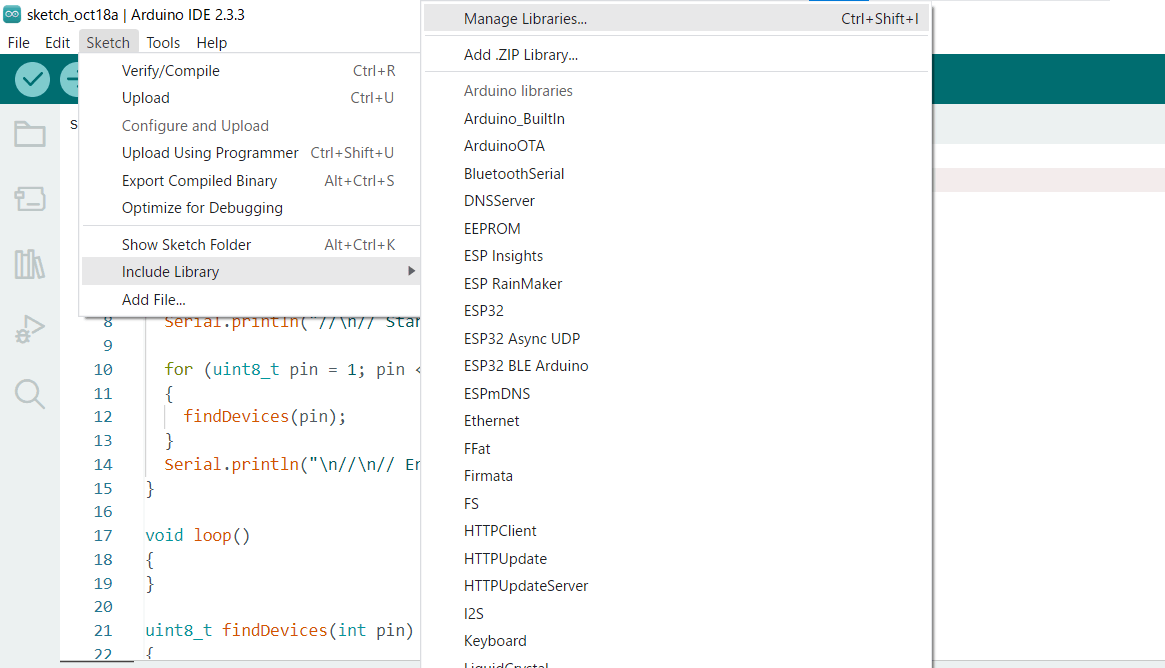Screen dimensions: 1165x668
Task: Open Manage Libraries... entry
Action: (676, 19)
